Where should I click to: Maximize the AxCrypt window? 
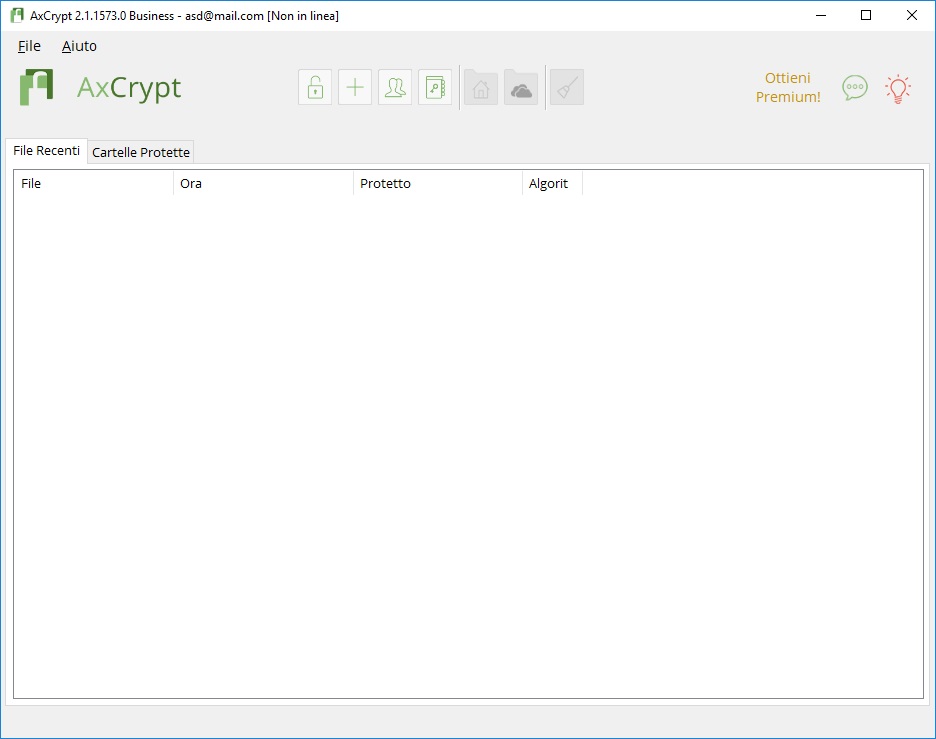click(866, 16)
